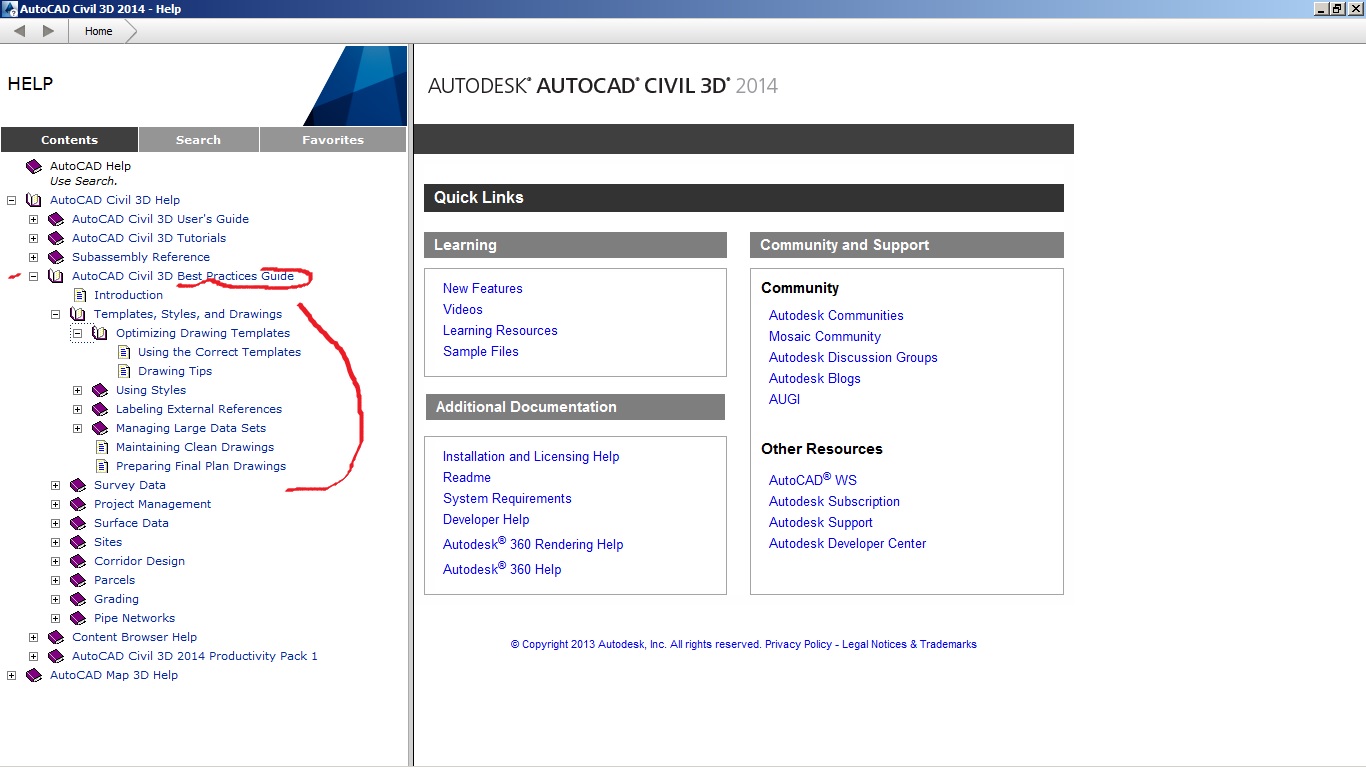Open the System Requirements link
The width and height of the screenshot is (1366, 768).
[x=507, y=498]
